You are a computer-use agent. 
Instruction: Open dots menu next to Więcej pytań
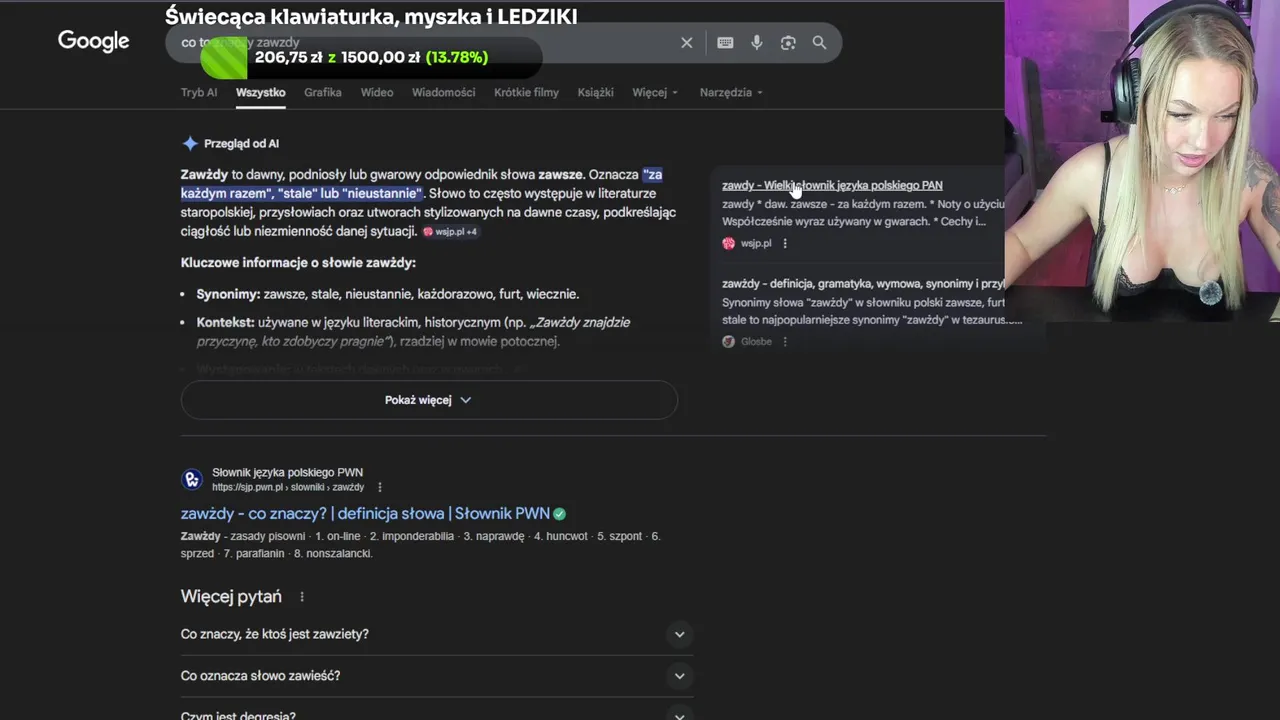[x=301, y=597]
